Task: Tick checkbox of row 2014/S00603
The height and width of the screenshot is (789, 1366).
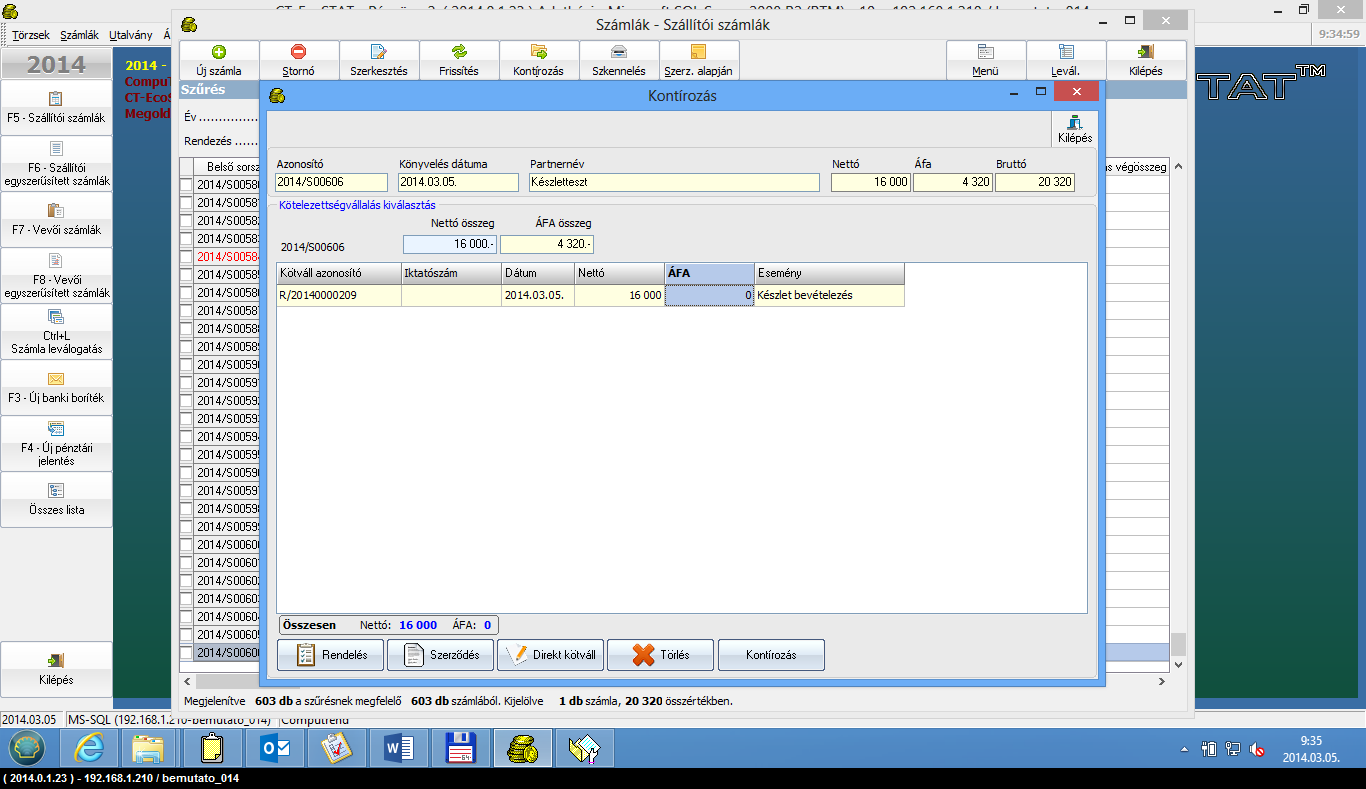Action: click(187, 599)
